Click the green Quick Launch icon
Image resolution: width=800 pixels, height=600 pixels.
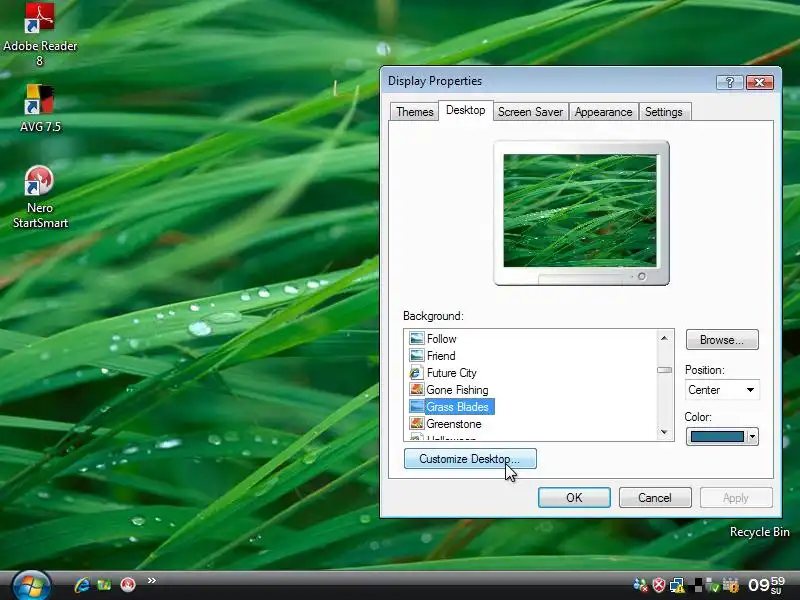(105, 585)
